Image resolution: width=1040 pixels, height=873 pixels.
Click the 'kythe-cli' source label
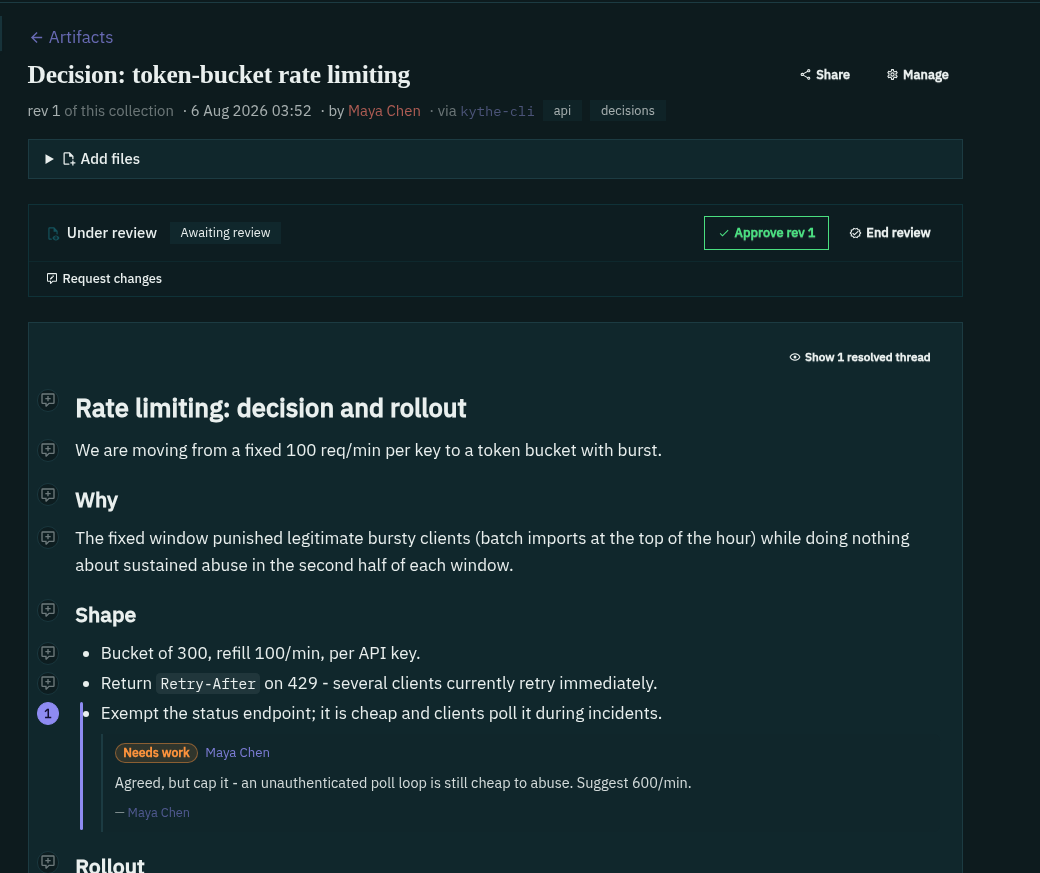point(497,111)
